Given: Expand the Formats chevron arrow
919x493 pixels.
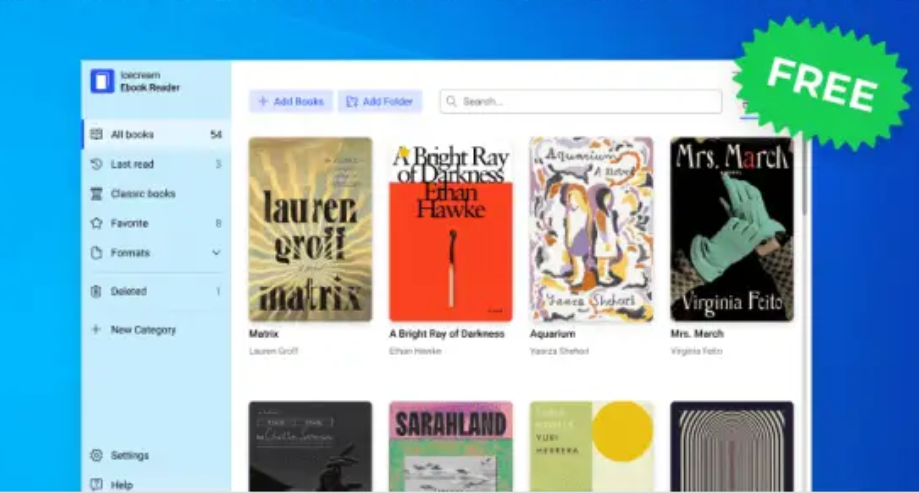Looking at the screenshot, I should [216, 253].
